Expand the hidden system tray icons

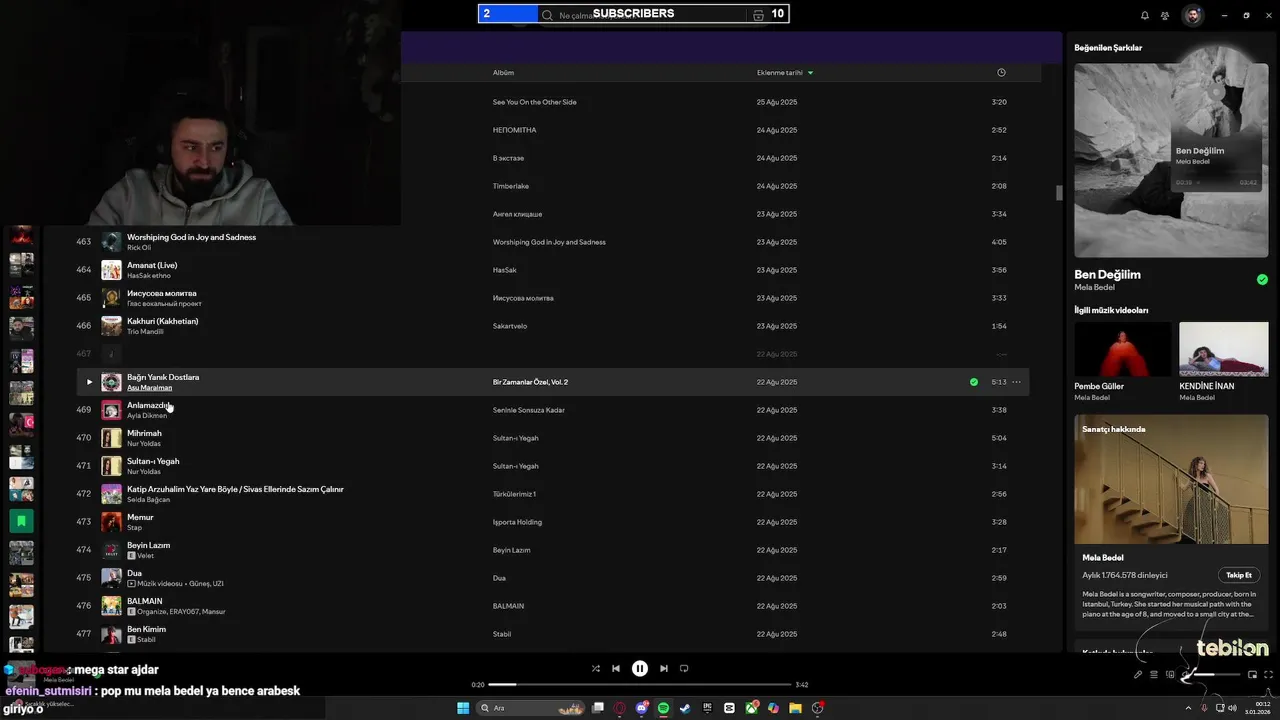point(1187,708)
